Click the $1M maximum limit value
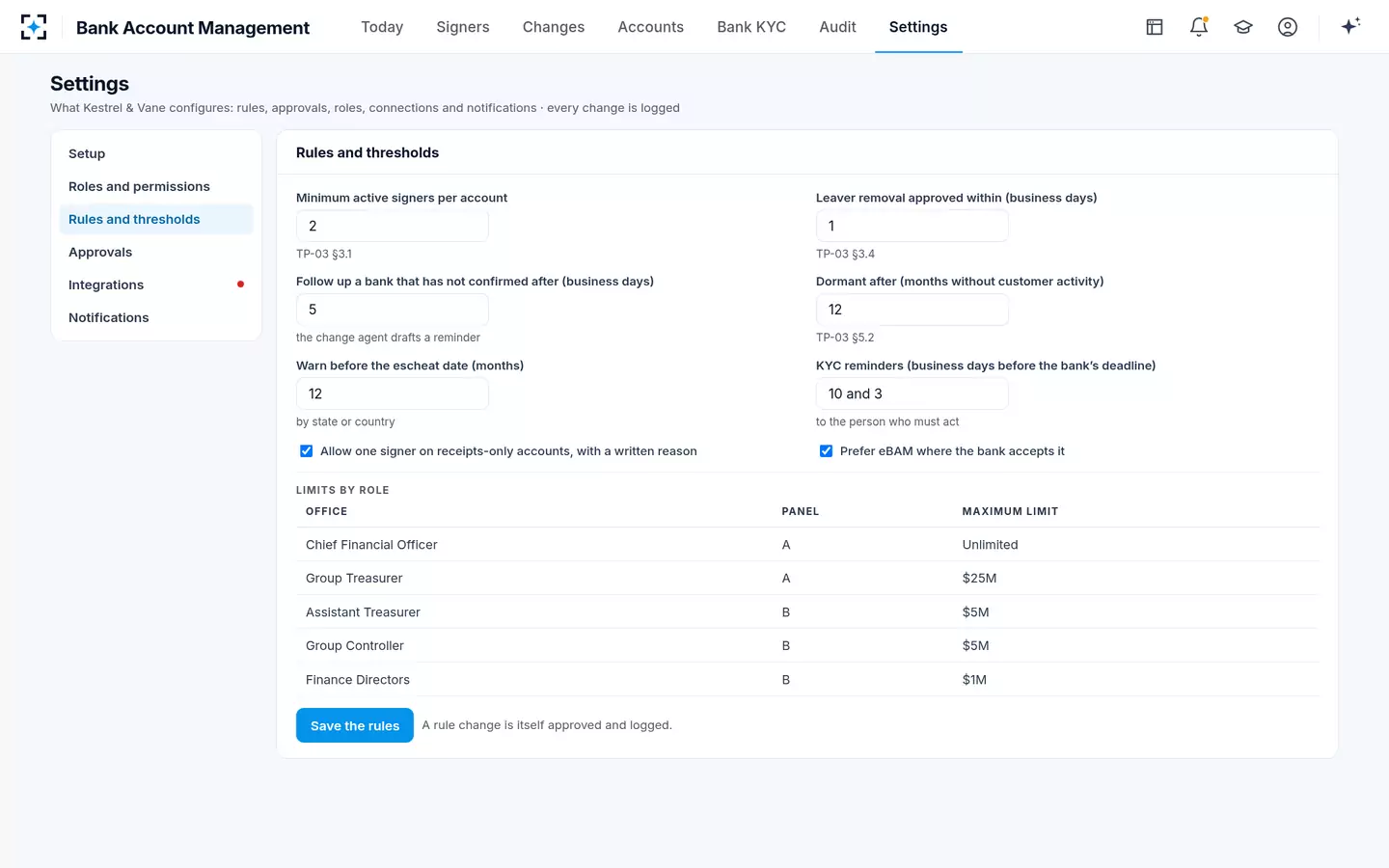 (974, 680)
